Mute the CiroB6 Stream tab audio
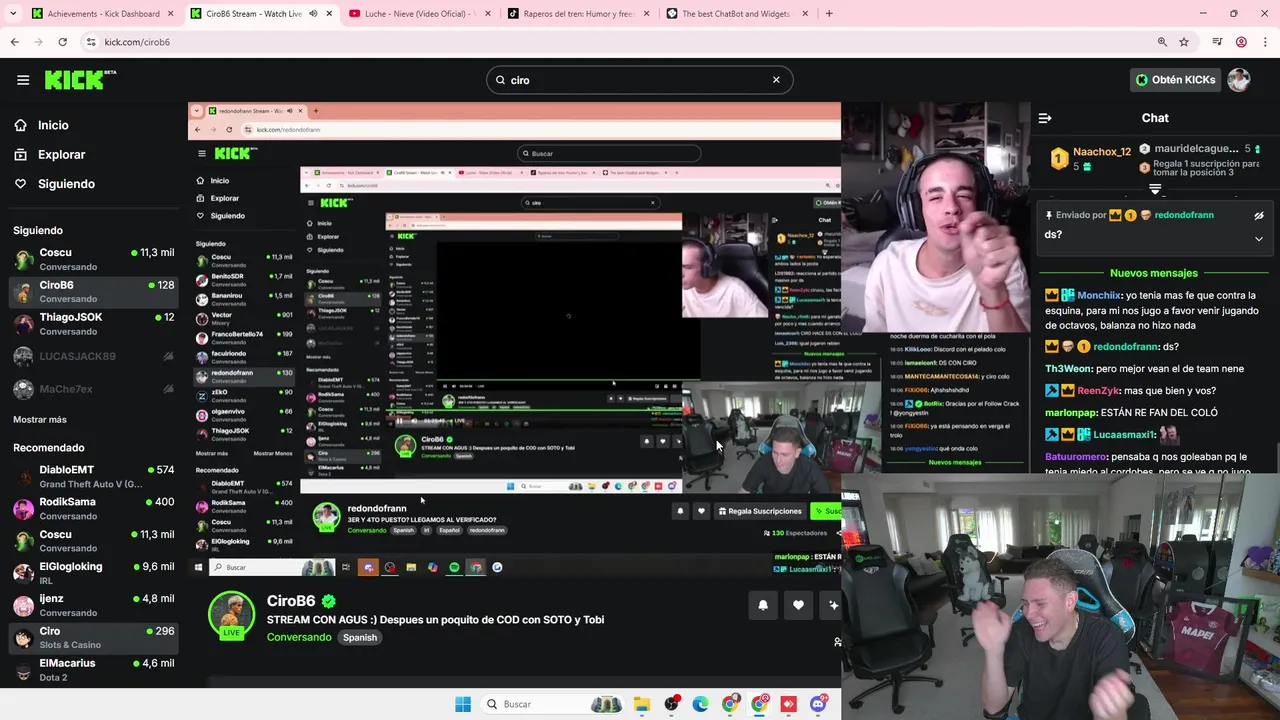This screenshot has height=720, width=1280. point(314,14)
